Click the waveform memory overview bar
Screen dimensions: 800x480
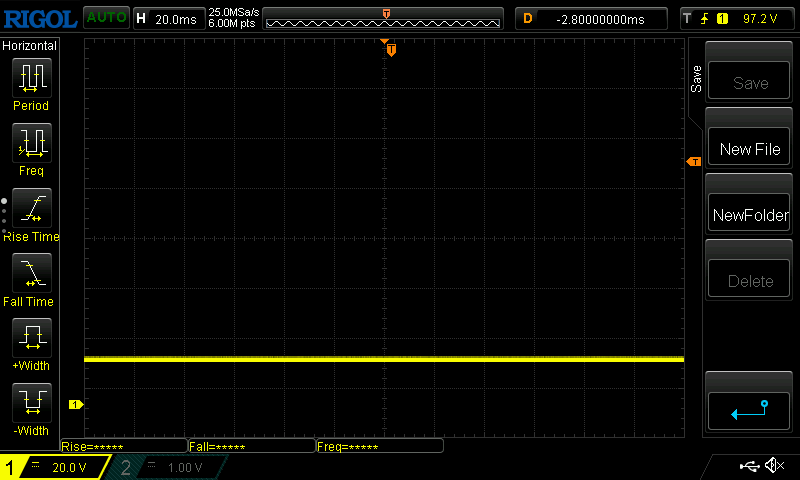(x=383, y=19)
